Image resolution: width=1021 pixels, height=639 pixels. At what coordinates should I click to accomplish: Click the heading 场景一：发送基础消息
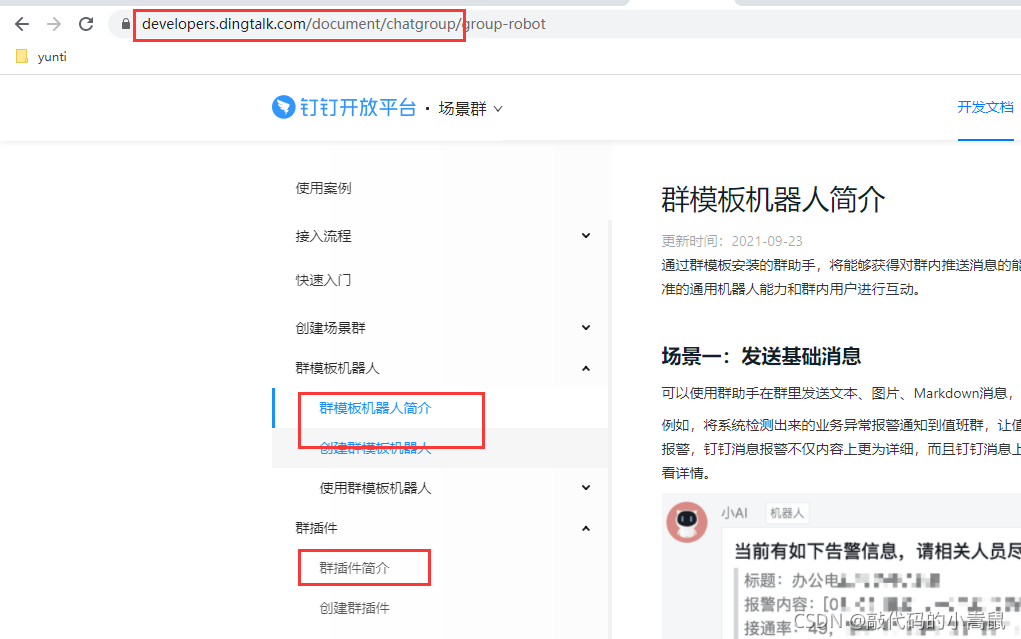[761, 356]
